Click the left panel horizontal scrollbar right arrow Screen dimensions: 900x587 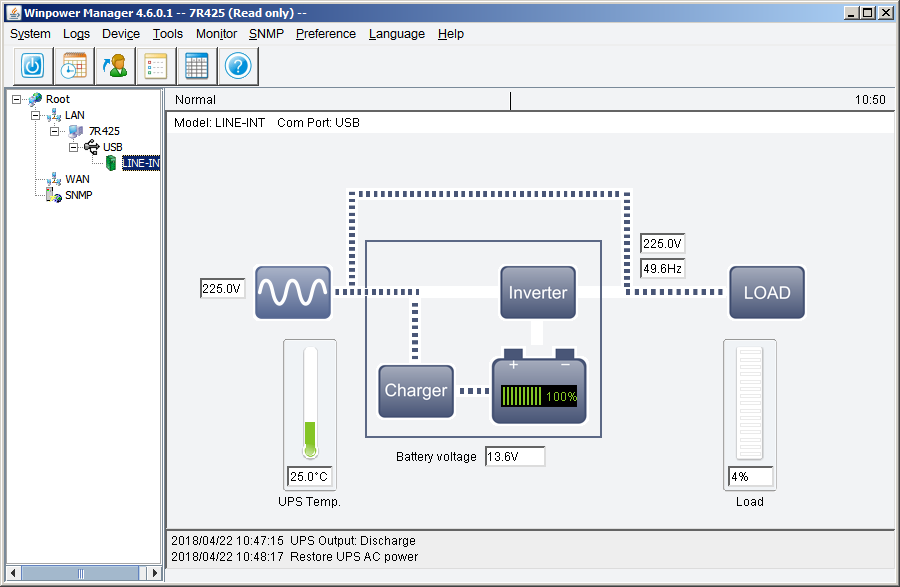[154, 573]
